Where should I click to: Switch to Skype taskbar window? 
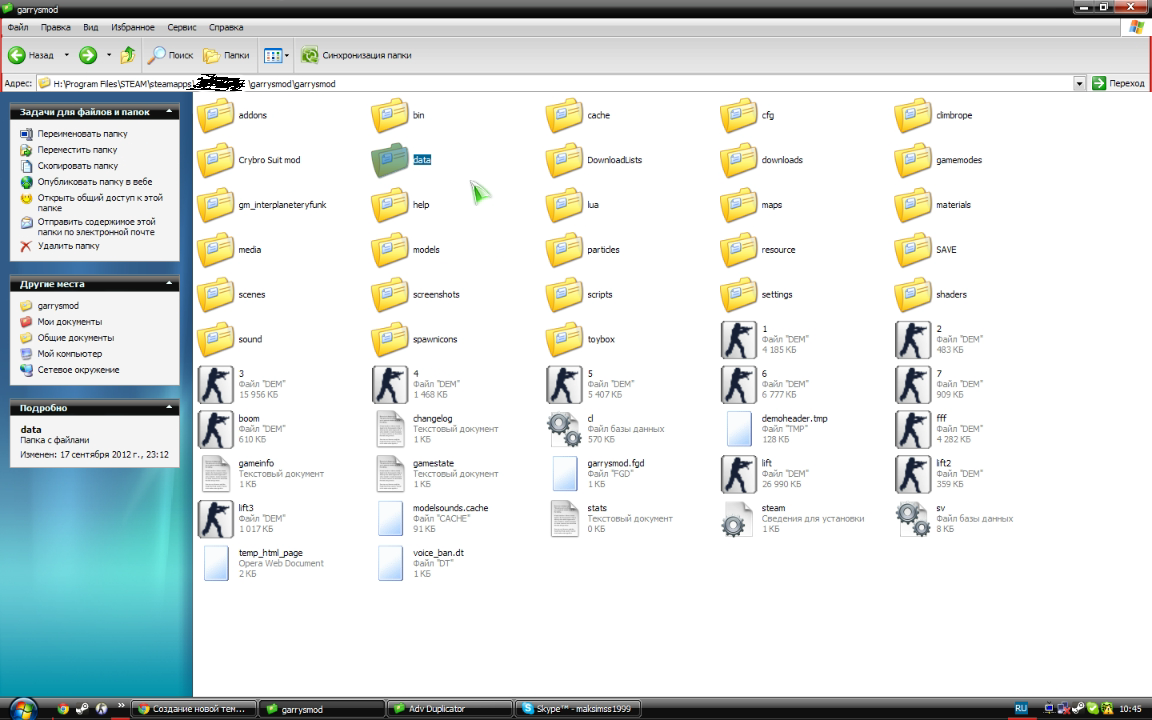(577, 709)
